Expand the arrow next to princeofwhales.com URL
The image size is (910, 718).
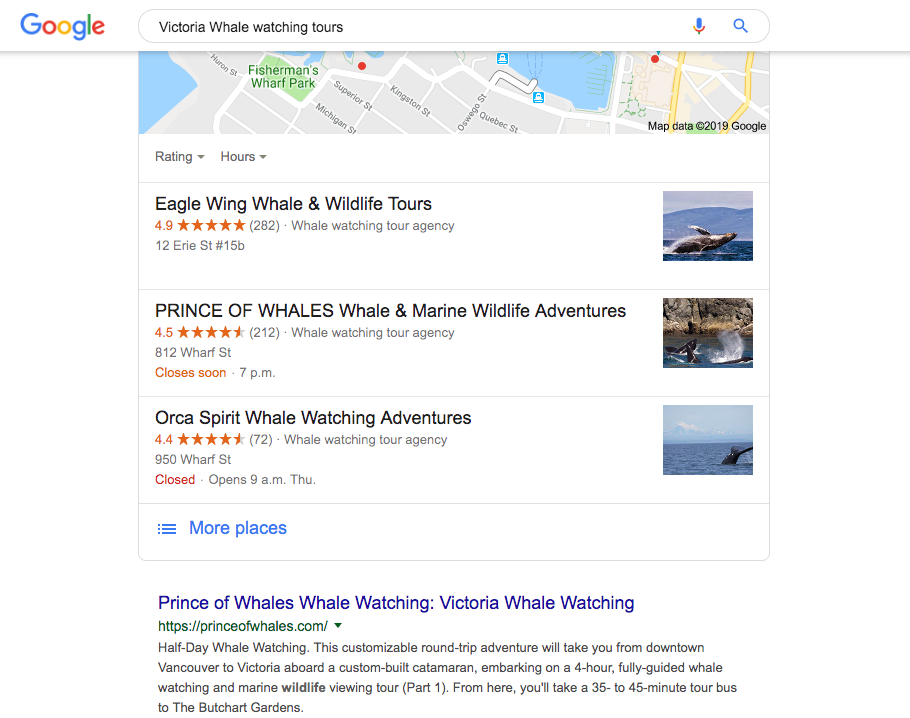(x=338, y=624)
